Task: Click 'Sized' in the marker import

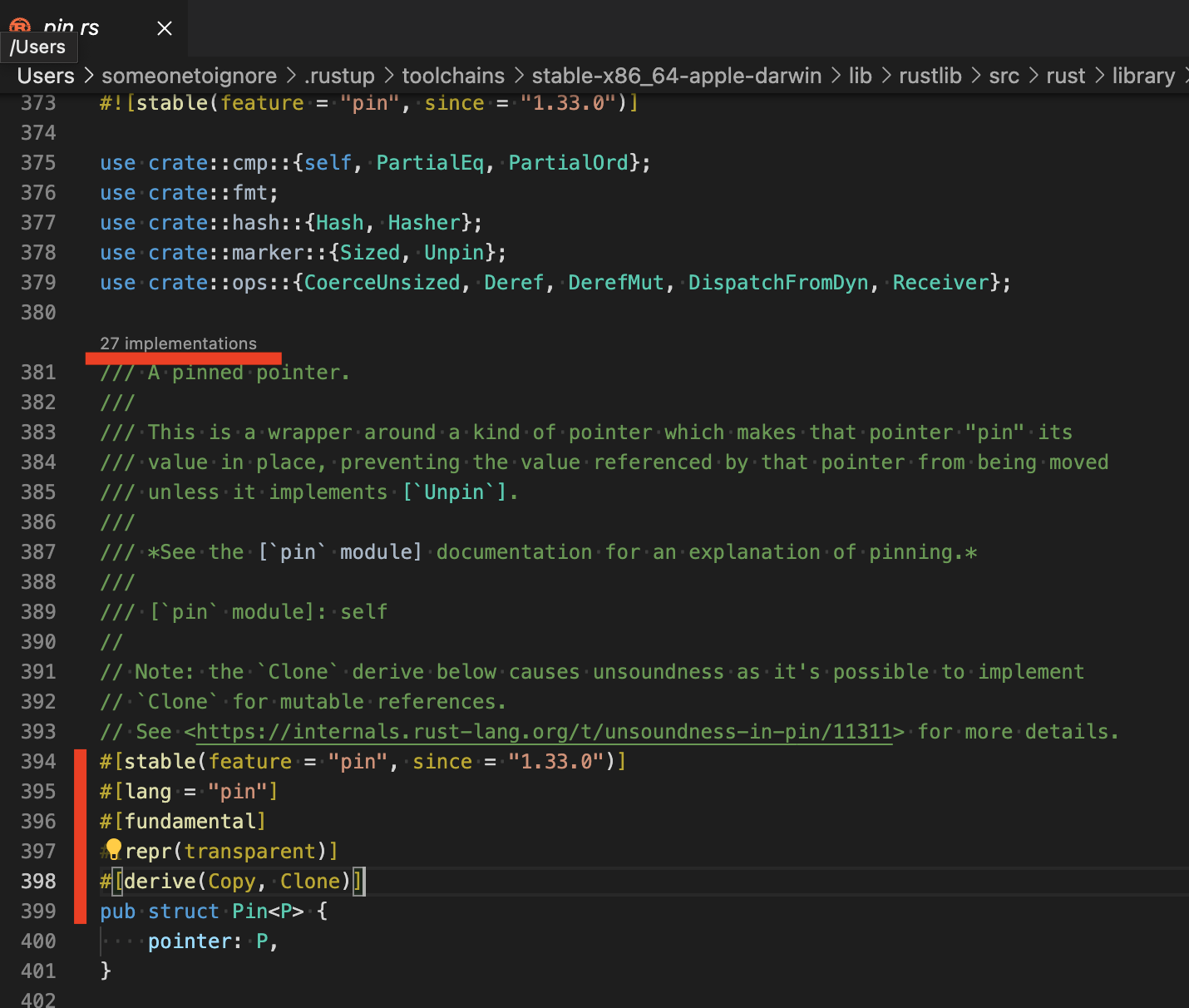Action: coord(370,252)
